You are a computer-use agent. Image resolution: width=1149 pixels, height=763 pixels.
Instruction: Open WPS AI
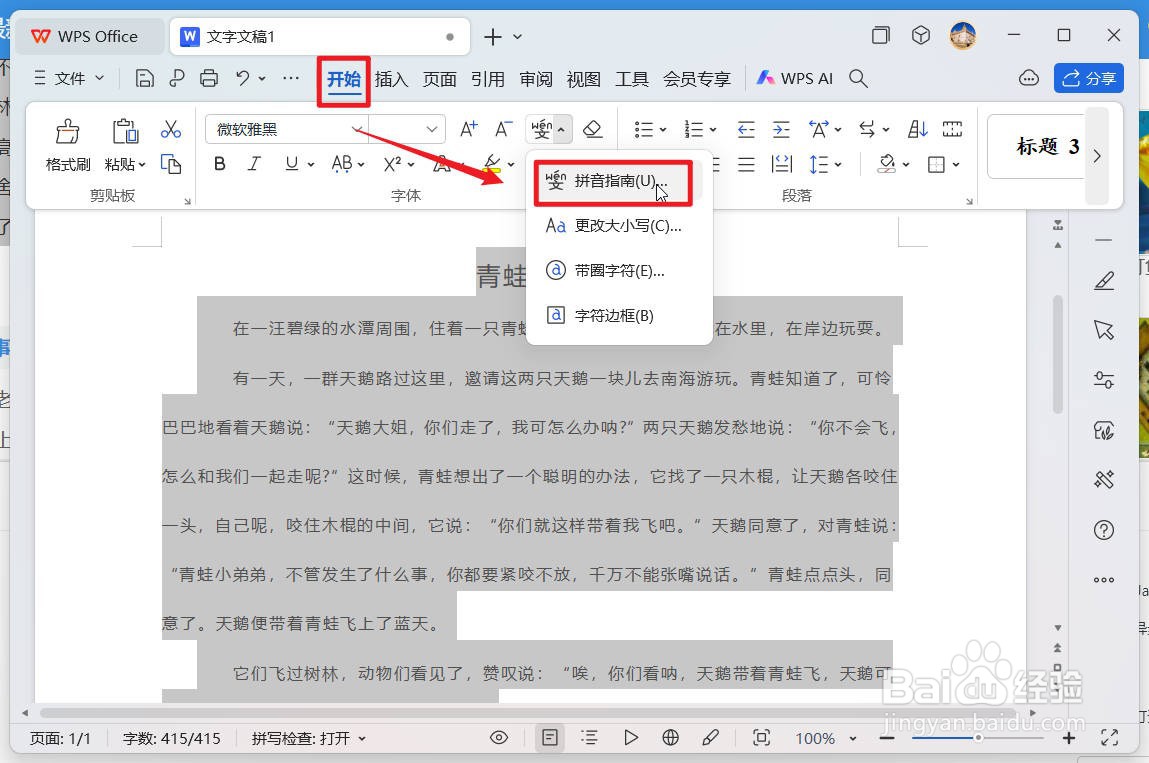795,78
